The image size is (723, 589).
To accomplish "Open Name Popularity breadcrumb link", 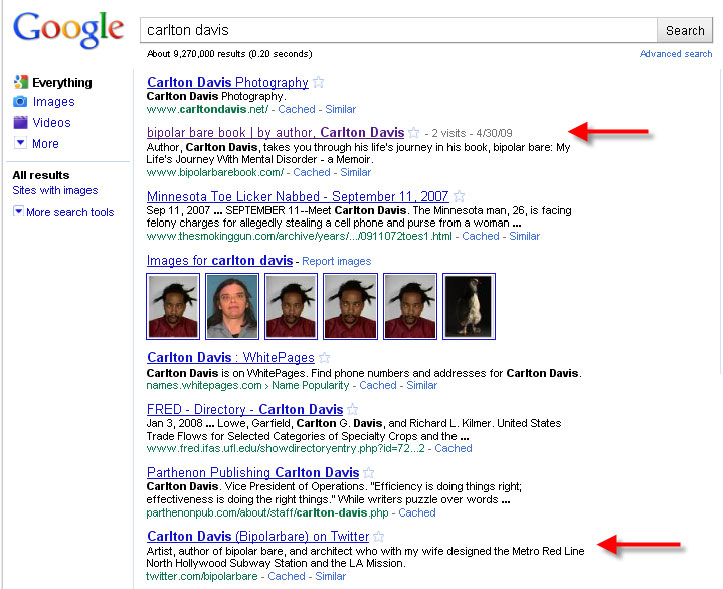I will point(311,385).
